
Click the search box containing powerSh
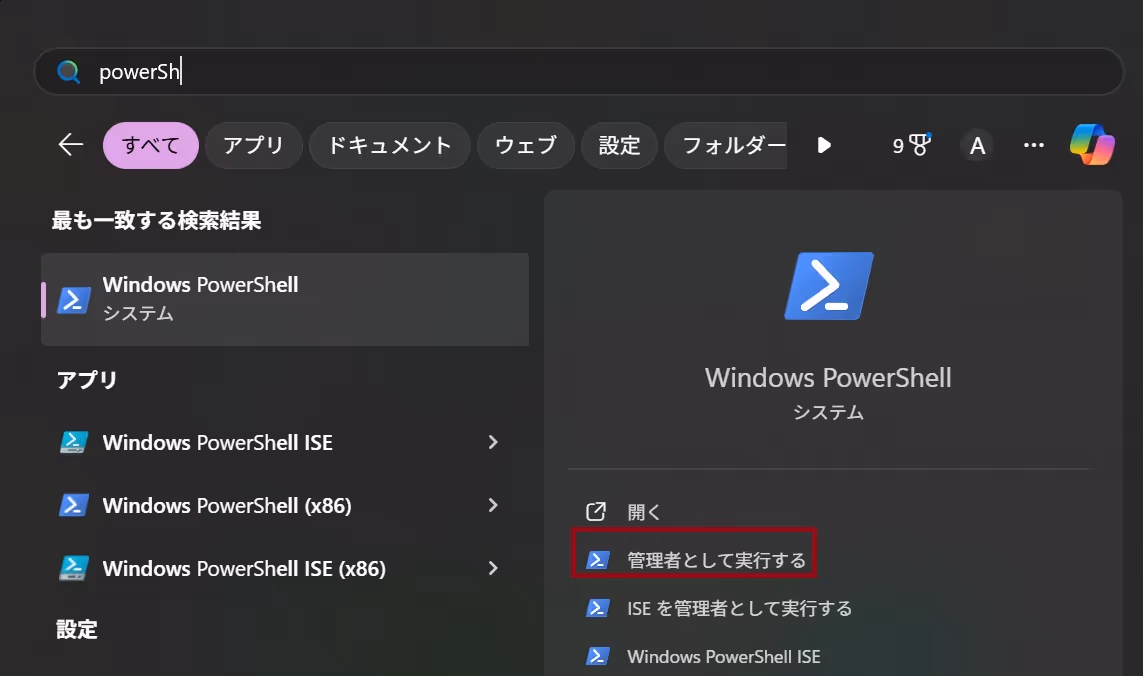point(578,71)
